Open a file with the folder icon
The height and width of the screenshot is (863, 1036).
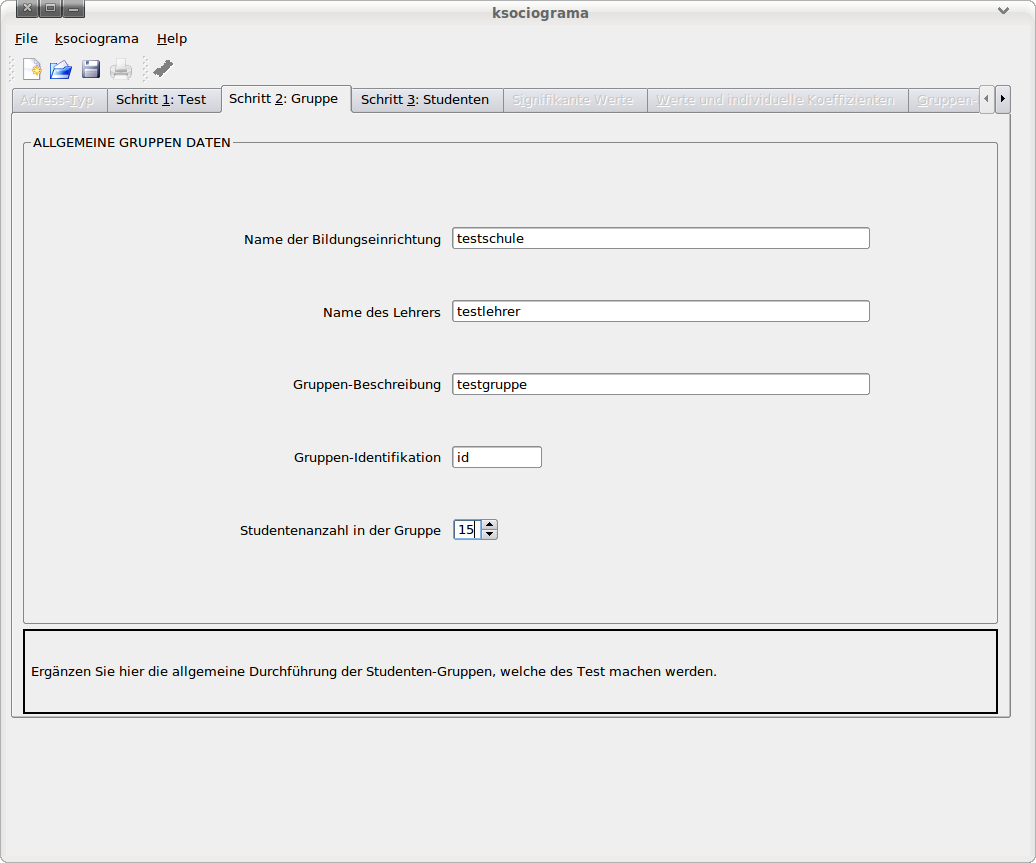coord(61,69)
